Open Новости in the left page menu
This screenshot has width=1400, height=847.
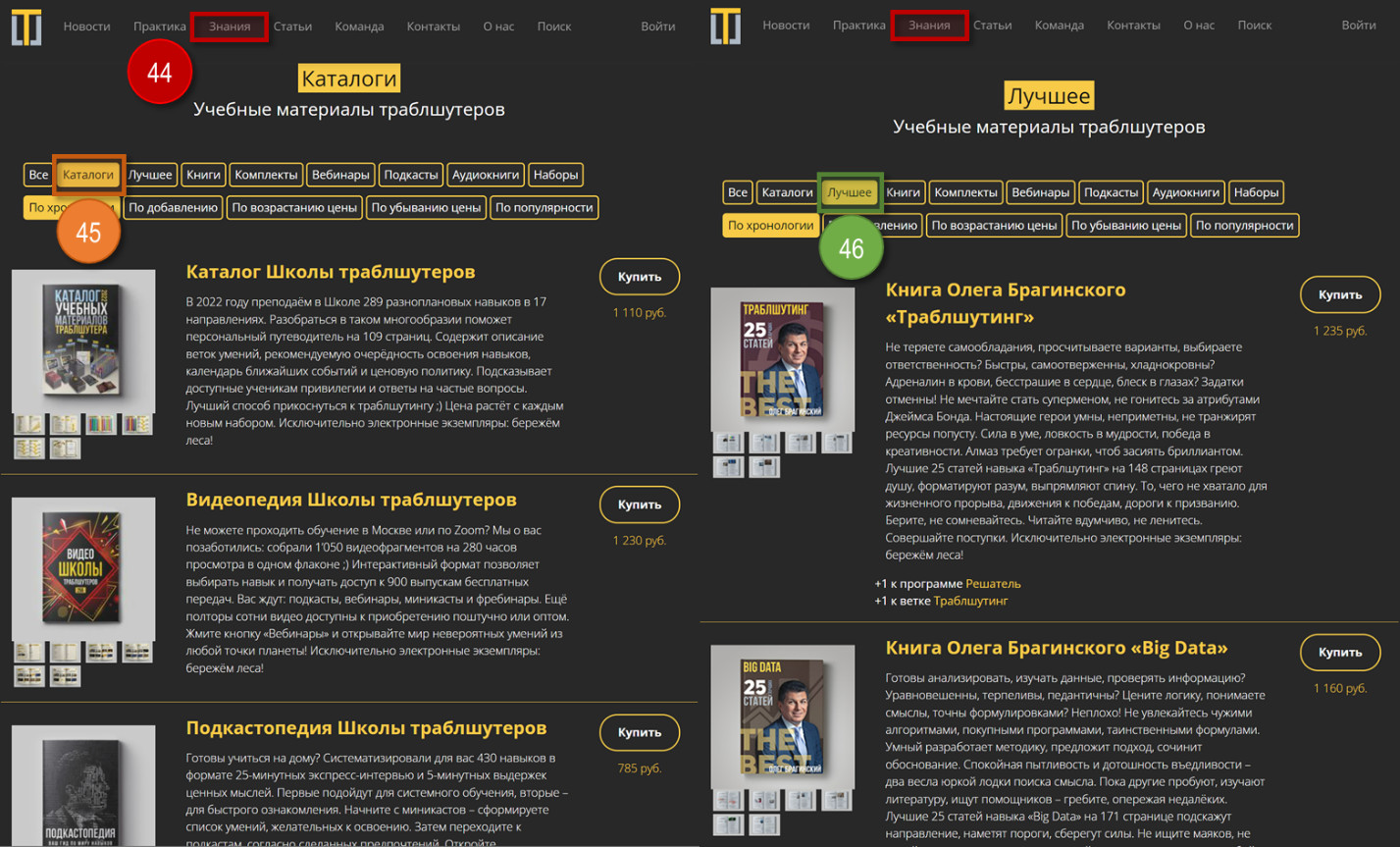point(86,26)
